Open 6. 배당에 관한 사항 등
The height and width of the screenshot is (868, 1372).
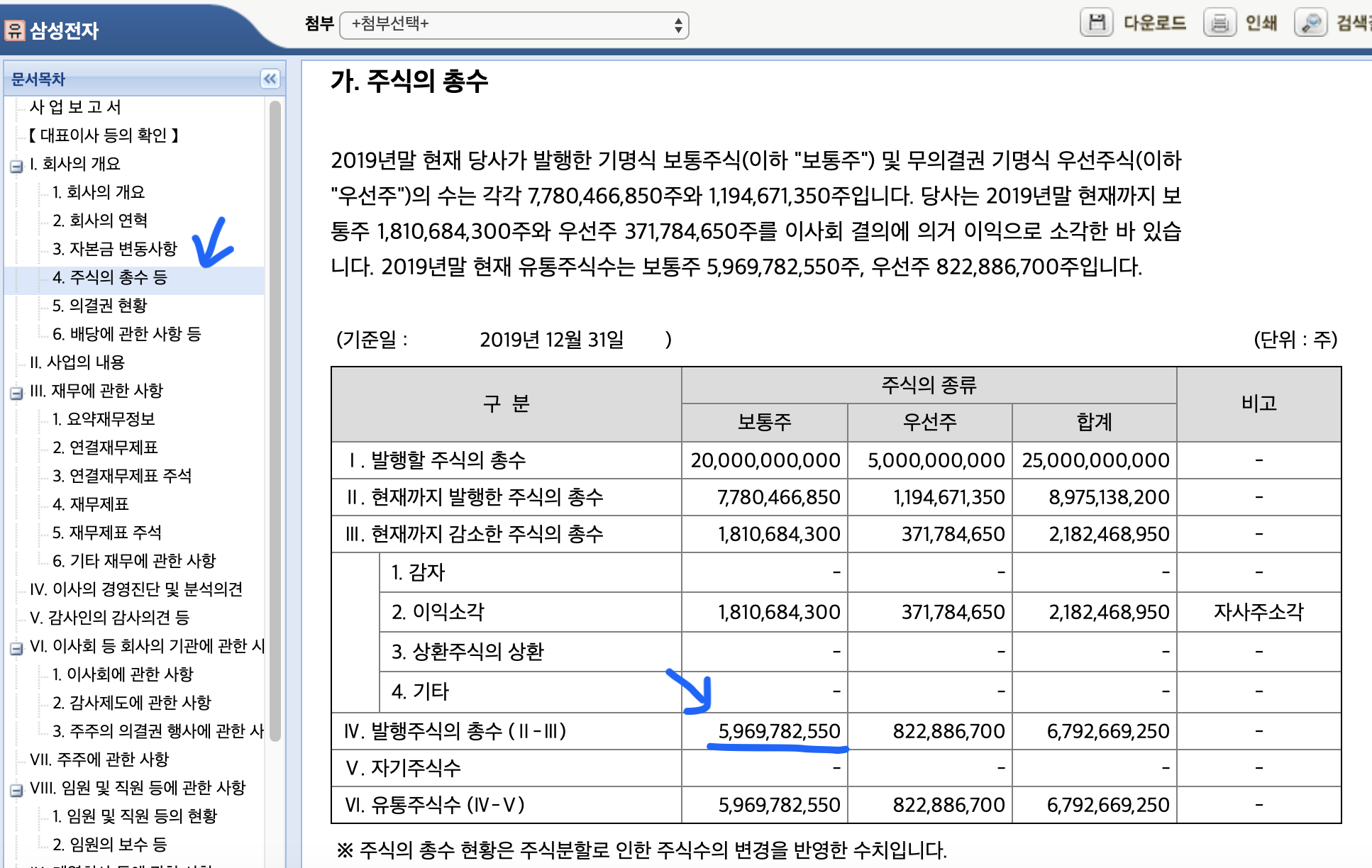click(127, 334)
